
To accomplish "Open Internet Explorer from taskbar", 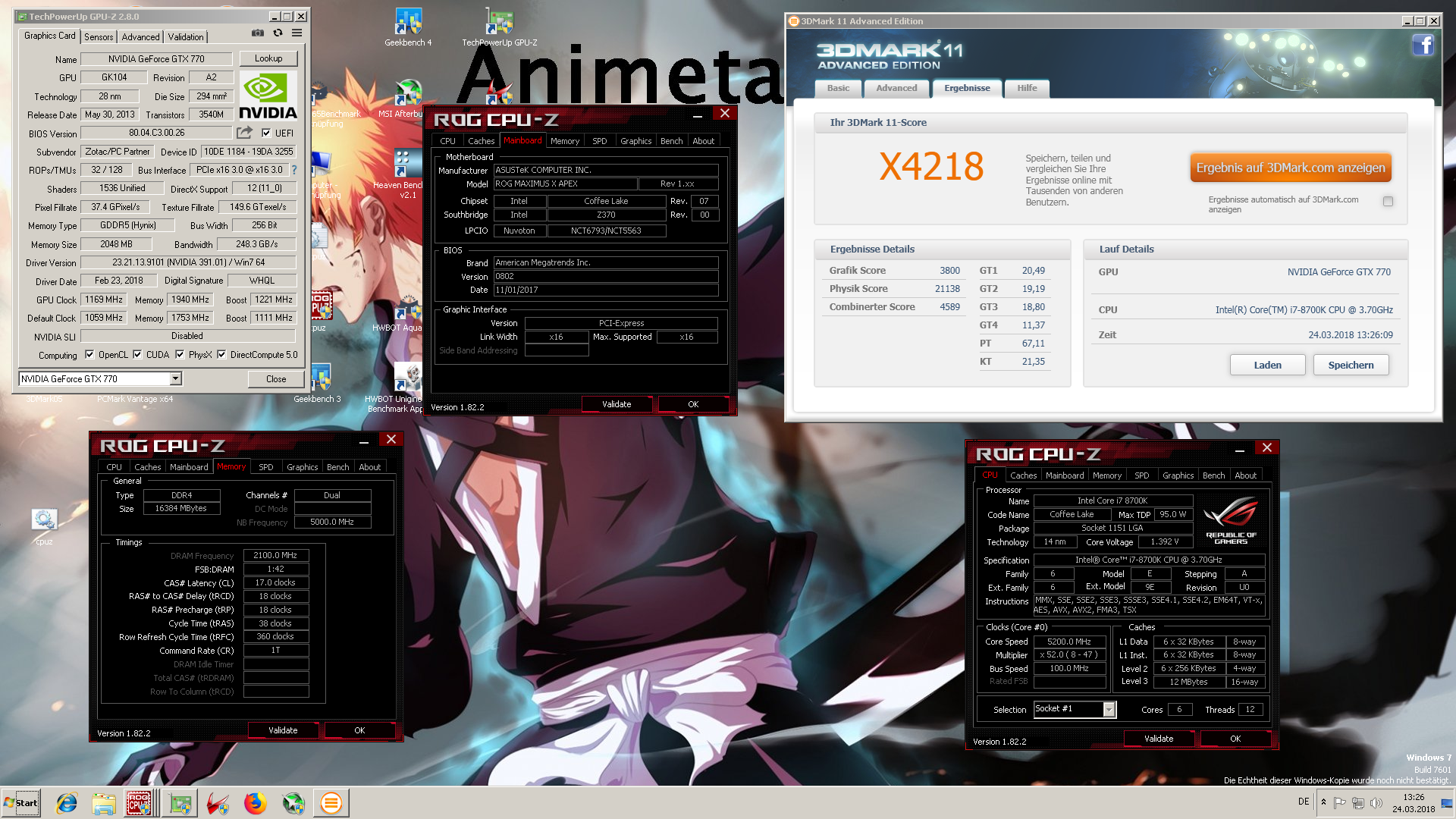I will pyautogui.click(x=67, y=803).
